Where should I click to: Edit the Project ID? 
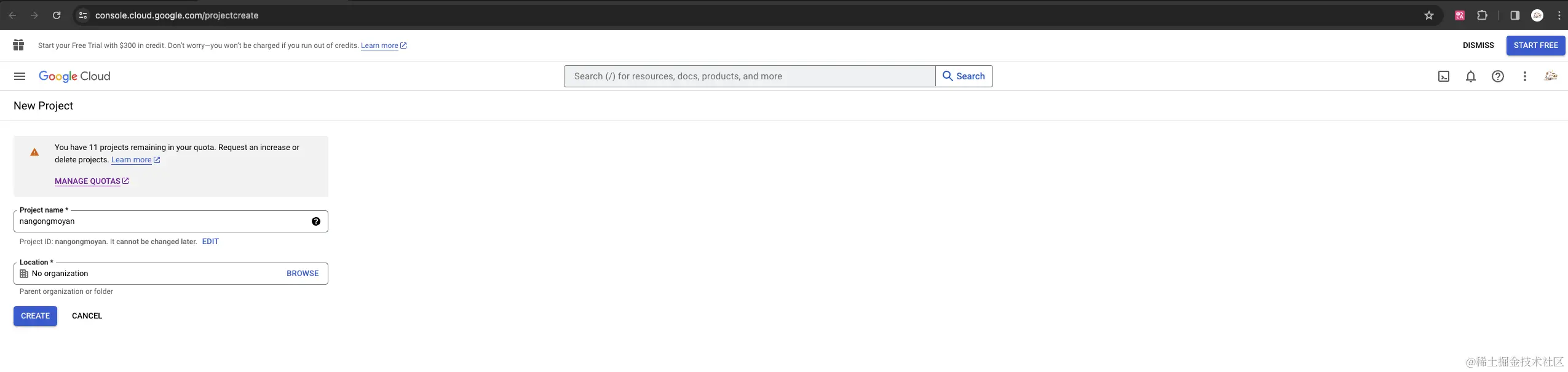[210, 242]
